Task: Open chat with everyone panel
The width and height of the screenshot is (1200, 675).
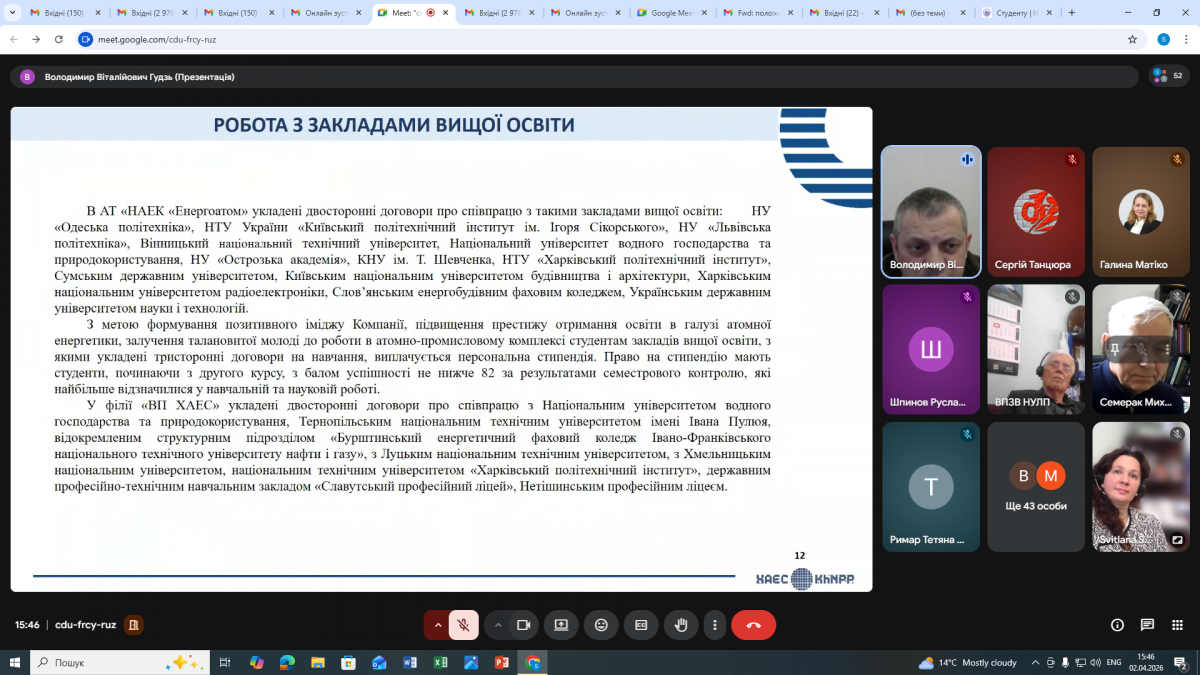Action: pyautogui.click(x=1148, y=625)
